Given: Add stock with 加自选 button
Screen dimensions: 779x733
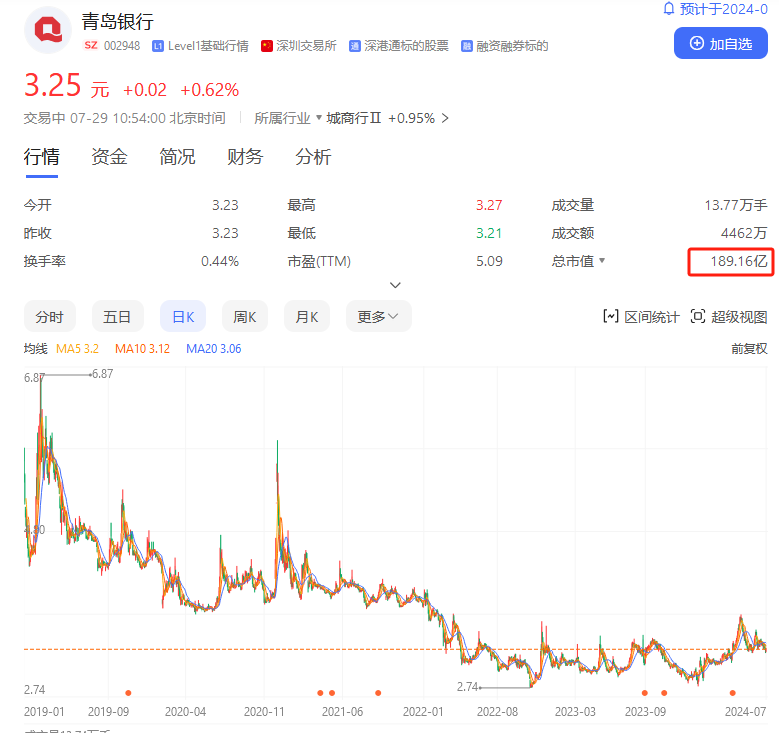Looking at the screenshot, I should pyautogui.click(x=720, y=43).
